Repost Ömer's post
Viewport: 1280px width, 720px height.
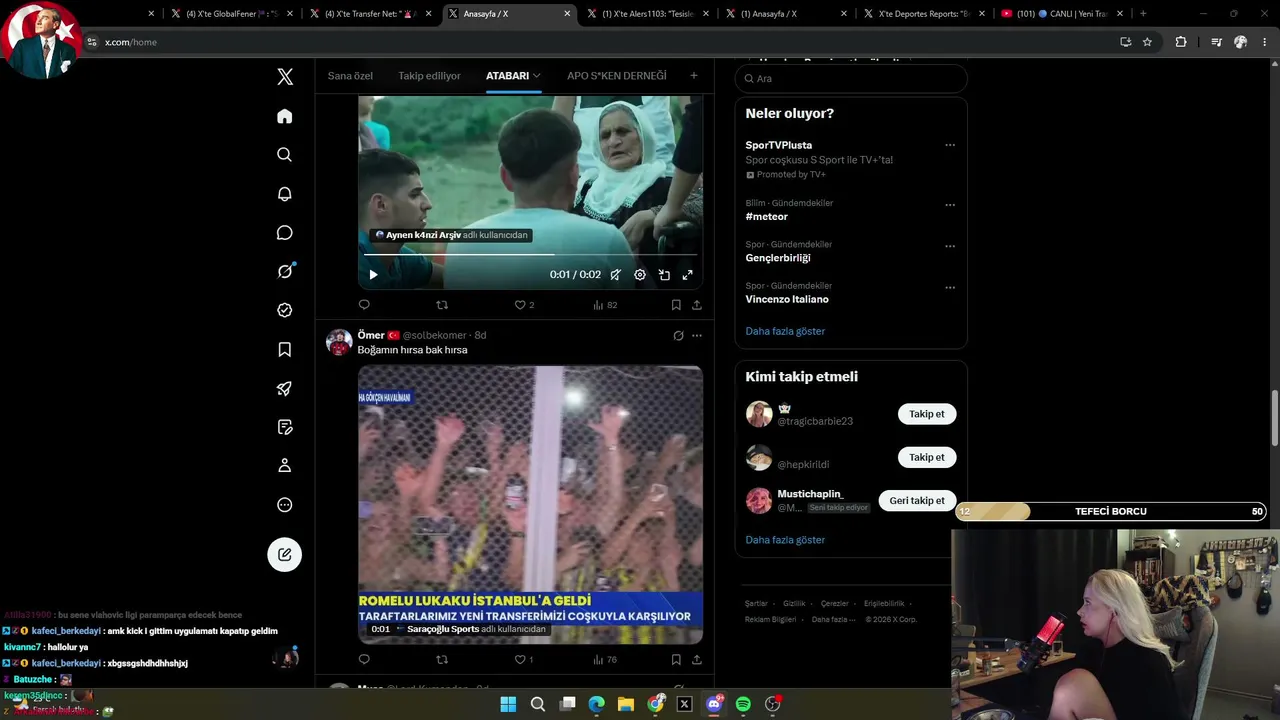coord(442,660)
